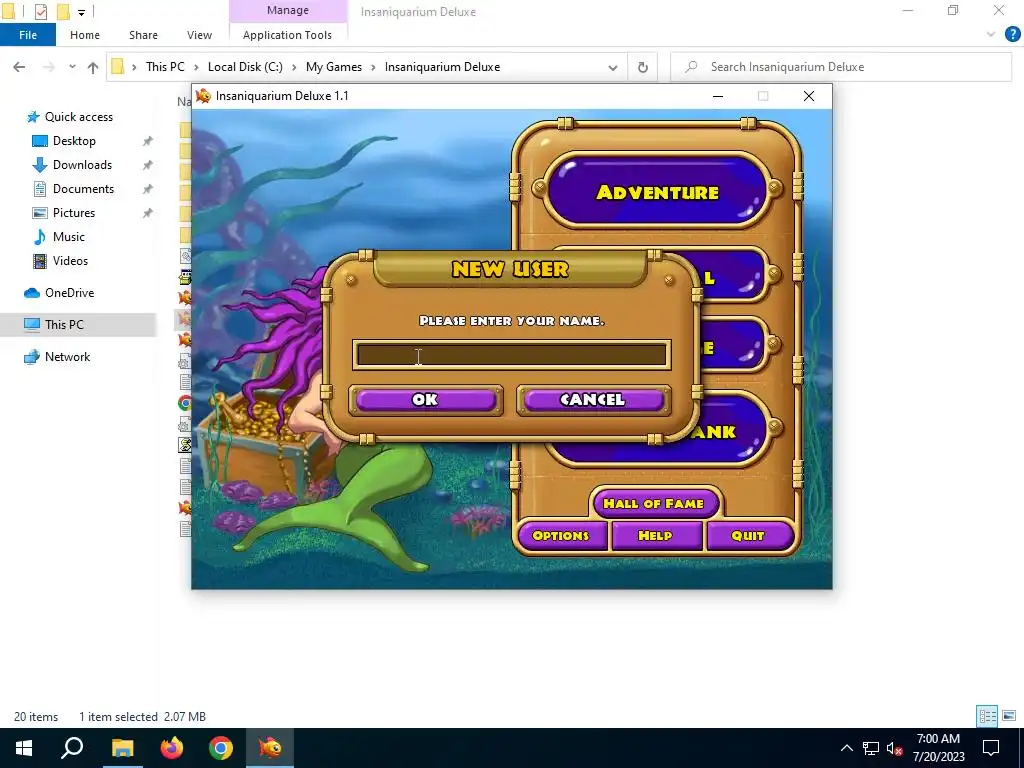
Task: Navigate to My Games breadcrumb
Action: (x=334, y=67)
